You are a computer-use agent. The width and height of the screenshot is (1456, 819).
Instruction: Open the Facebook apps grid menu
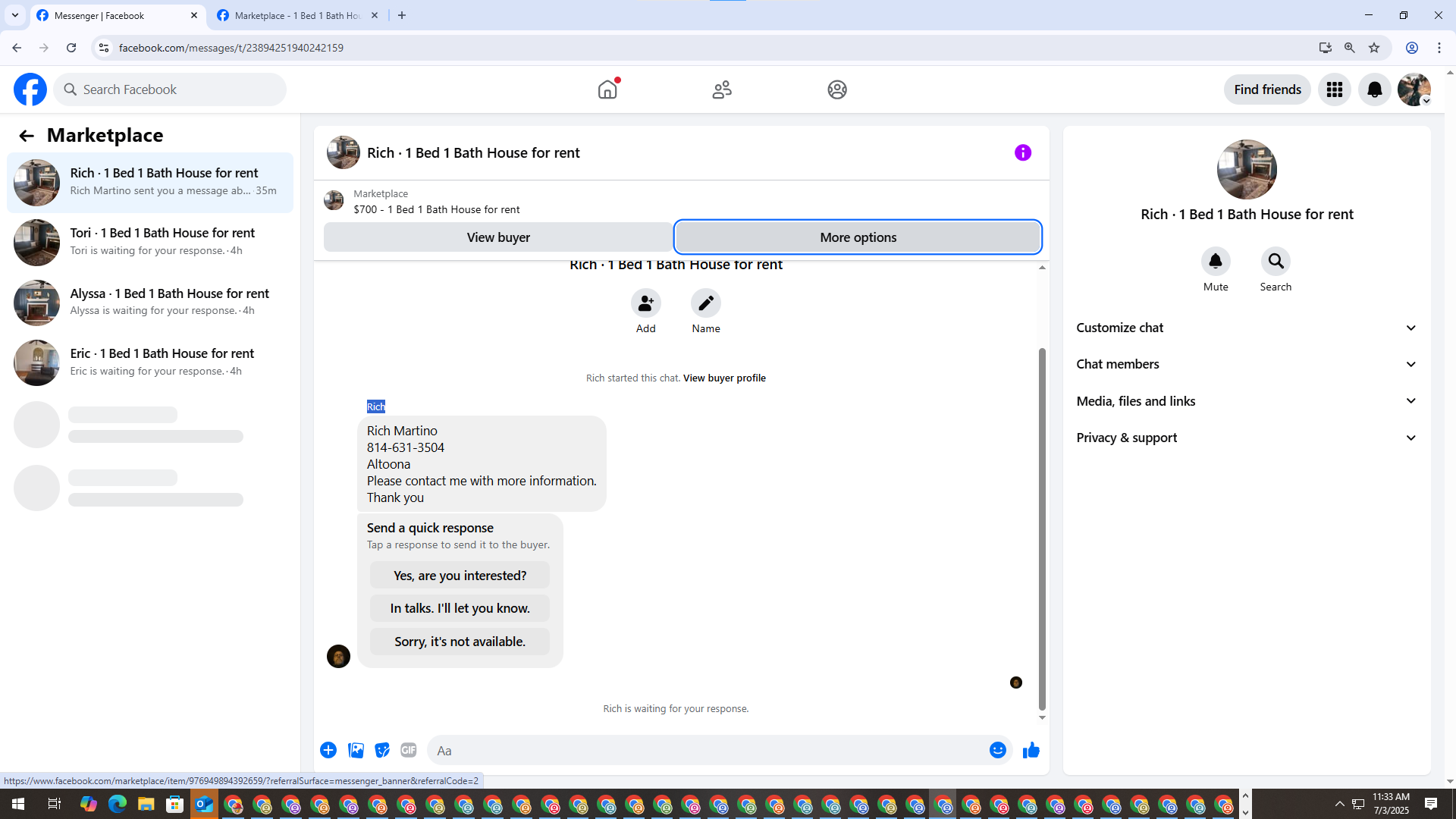pos(1334,90)
